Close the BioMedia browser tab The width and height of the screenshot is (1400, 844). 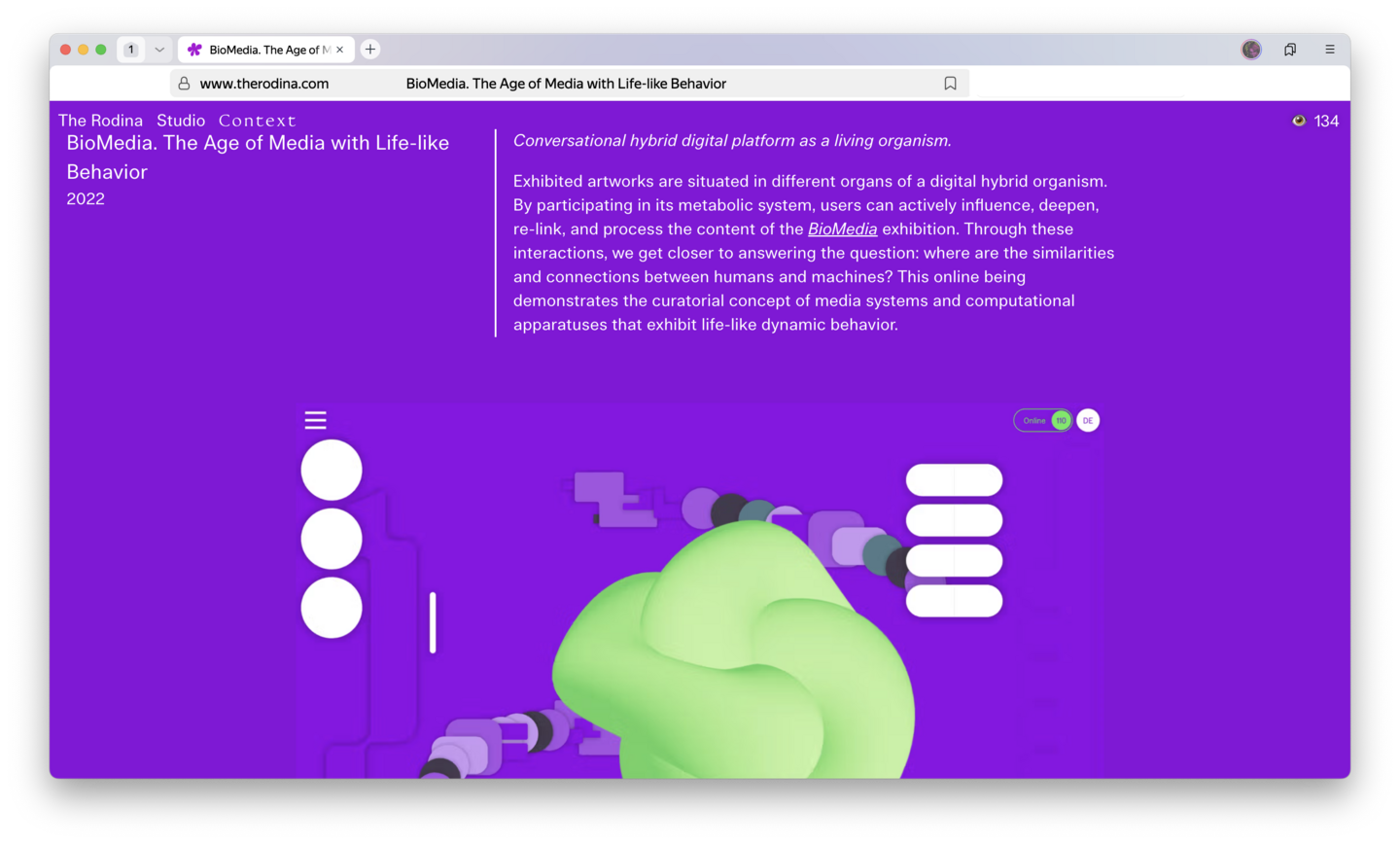pos(339,50)
